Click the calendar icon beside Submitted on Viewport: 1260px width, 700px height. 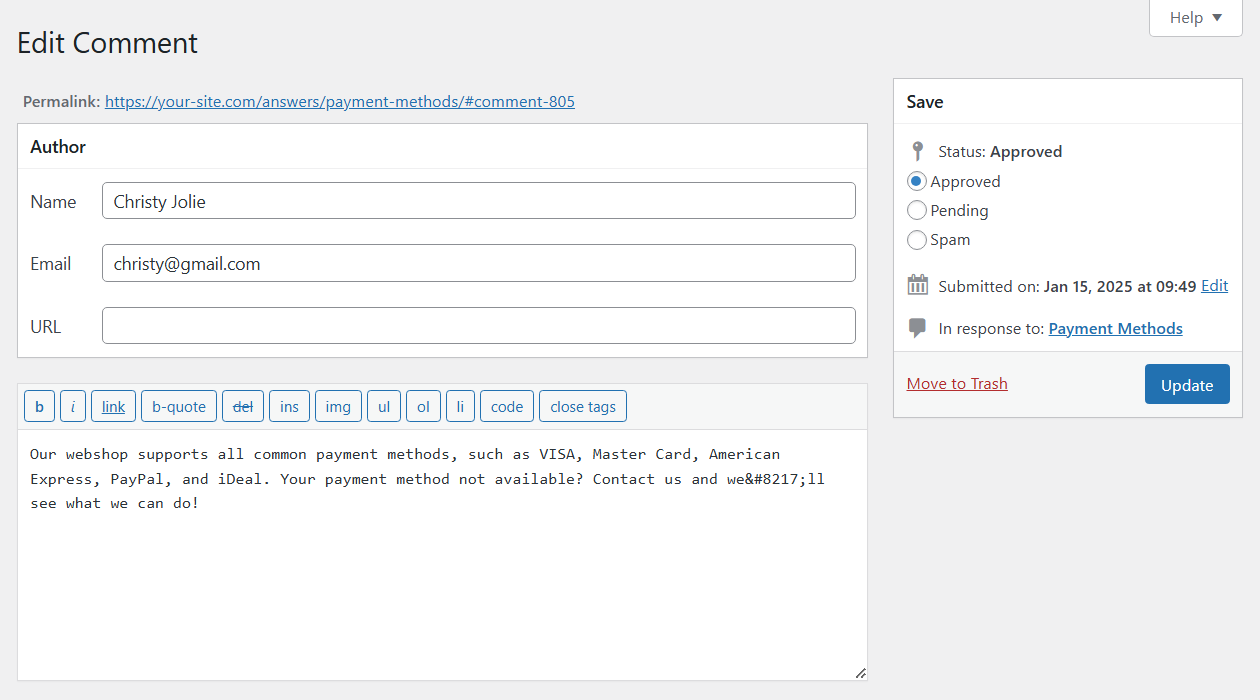pyautogui.click(x=917, y=286)
